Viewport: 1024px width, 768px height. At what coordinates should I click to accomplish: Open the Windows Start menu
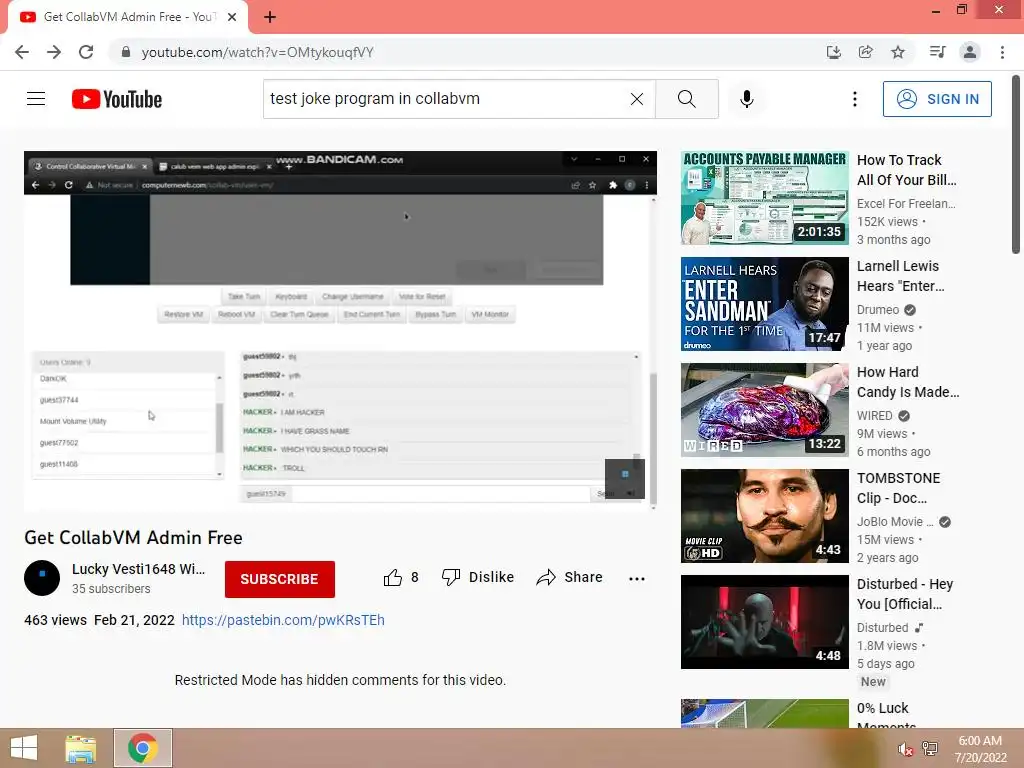24,748
